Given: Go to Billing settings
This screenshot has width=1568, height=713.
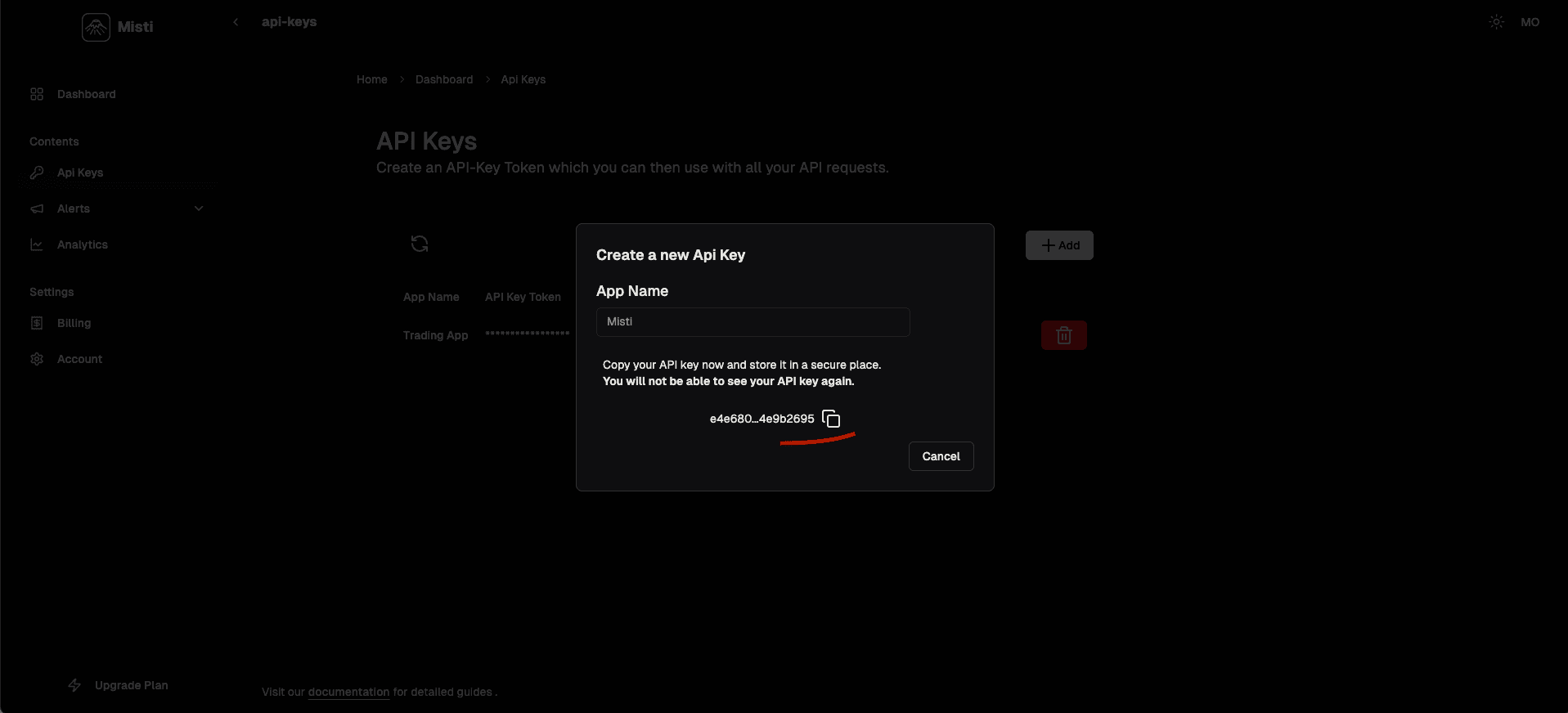Looking at the screenshot, I should tap(74, 323).
